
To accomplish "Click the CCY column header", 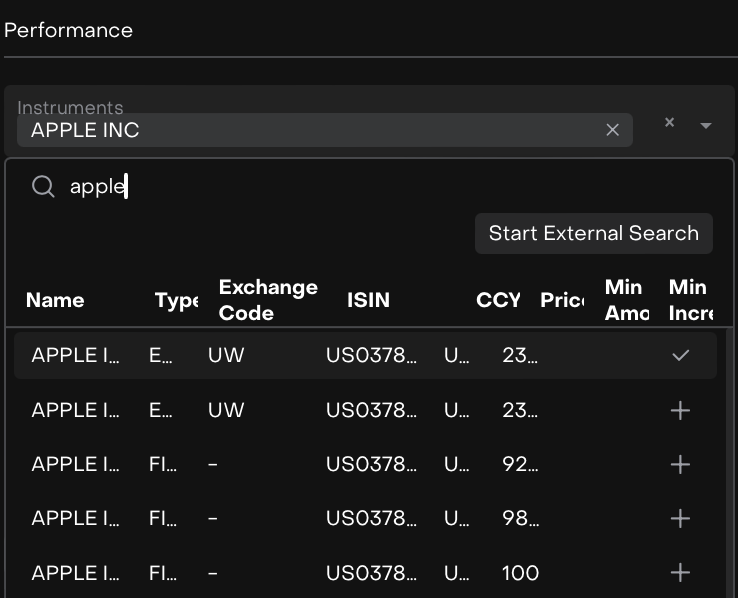I will 498,300.
